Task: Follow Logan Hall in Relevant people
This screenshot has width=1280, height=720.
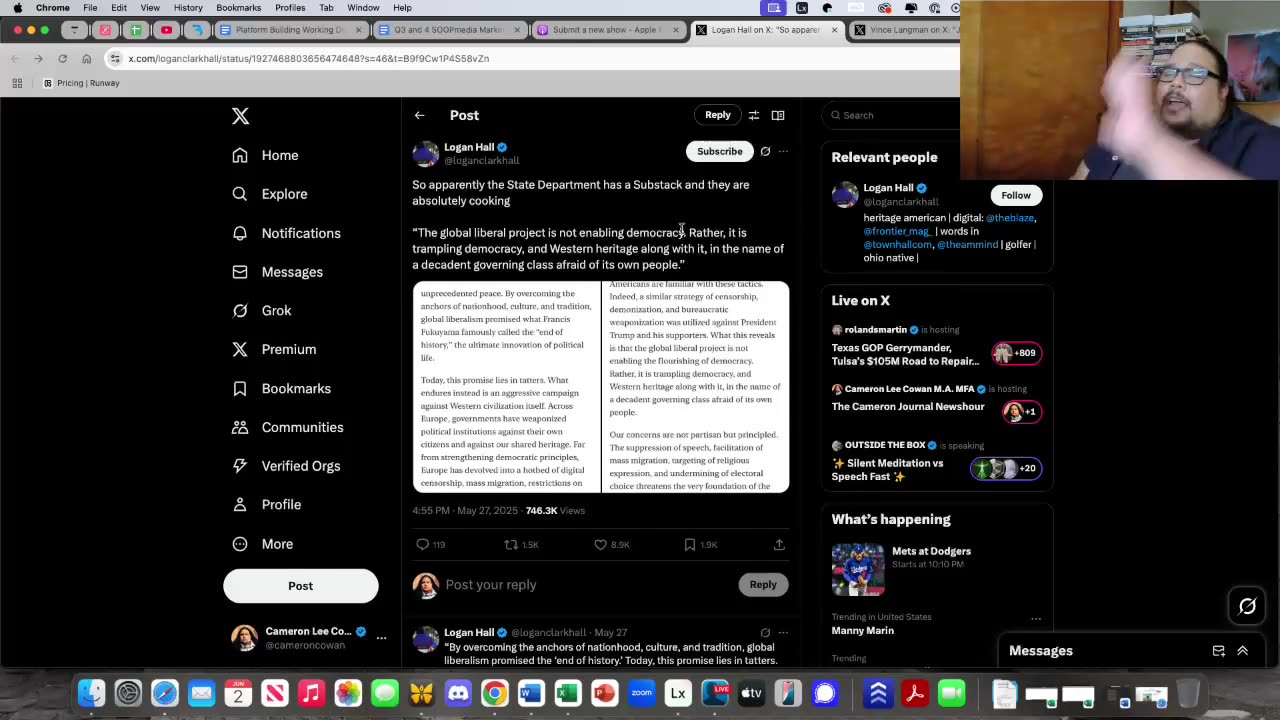Action: (1016, 195)
